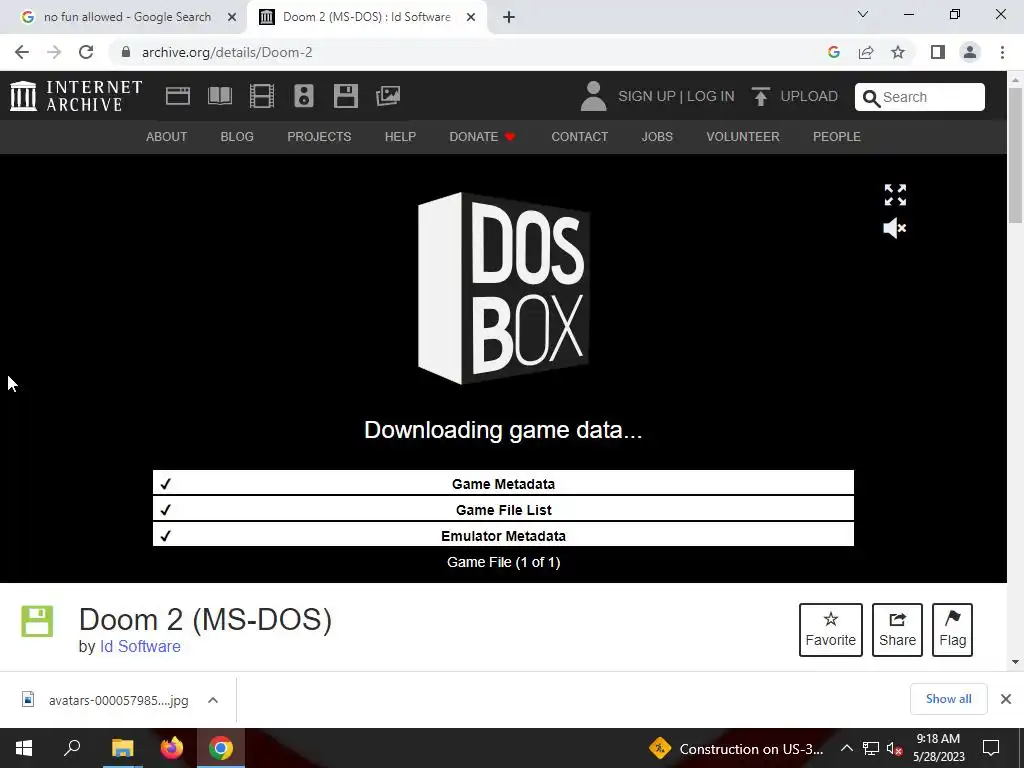
Task: Open the Chrome three-dot menu
Action: tap(1002, 52)
